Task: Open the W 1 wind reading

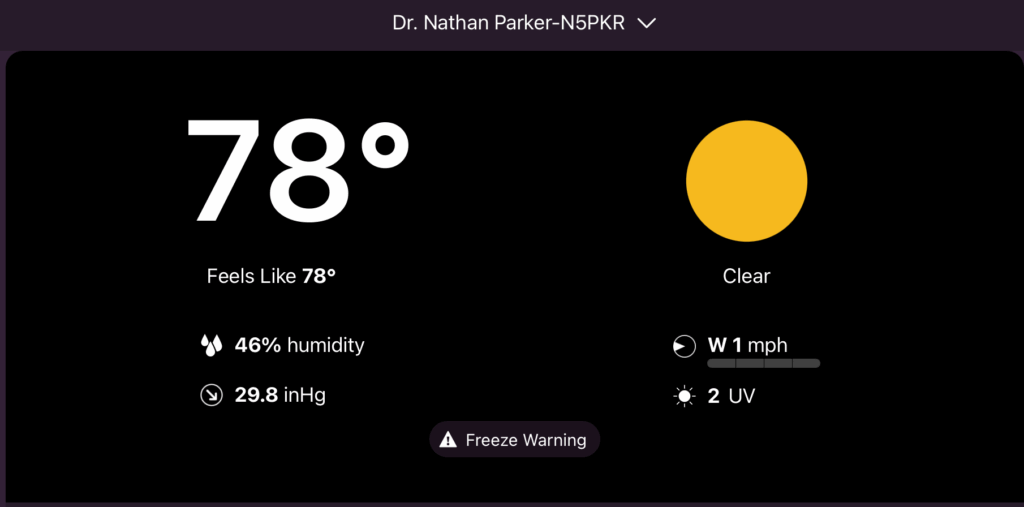Action: [725, 346]
